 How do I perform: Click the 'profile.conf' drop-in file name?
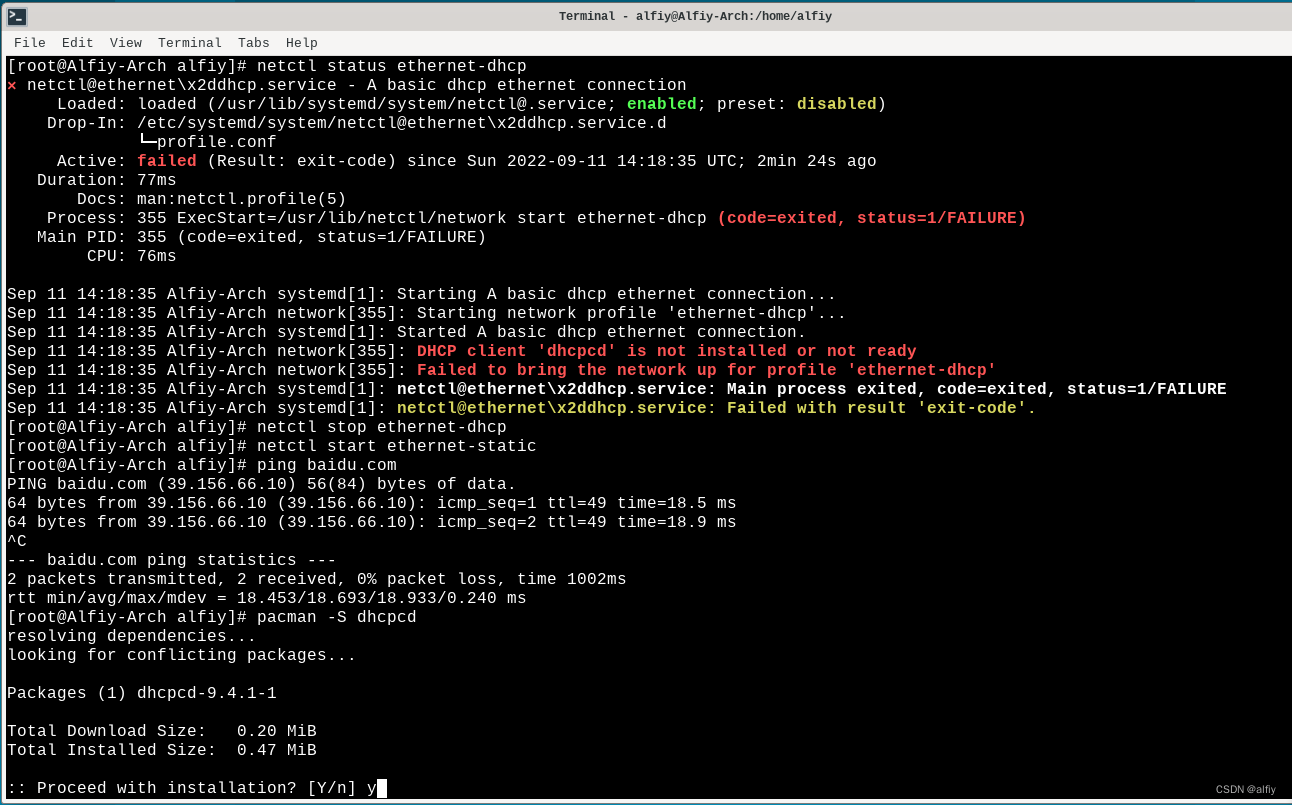click(x=216, y=142)
